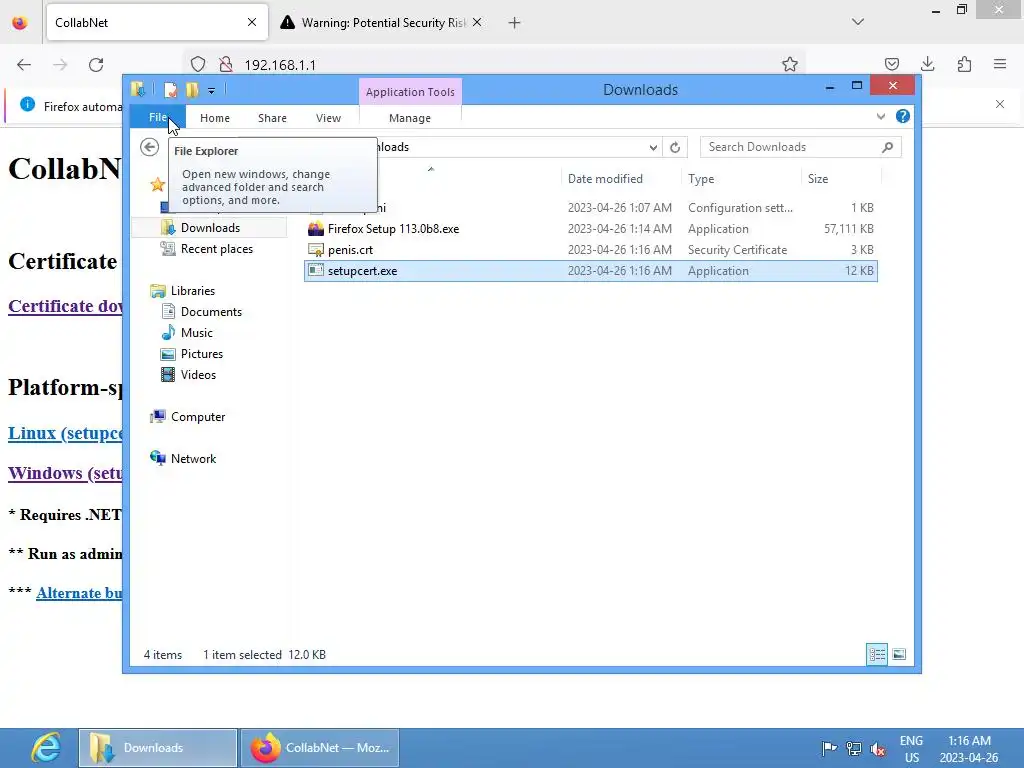Close the Security Risk warning tab

click(477, 23)
